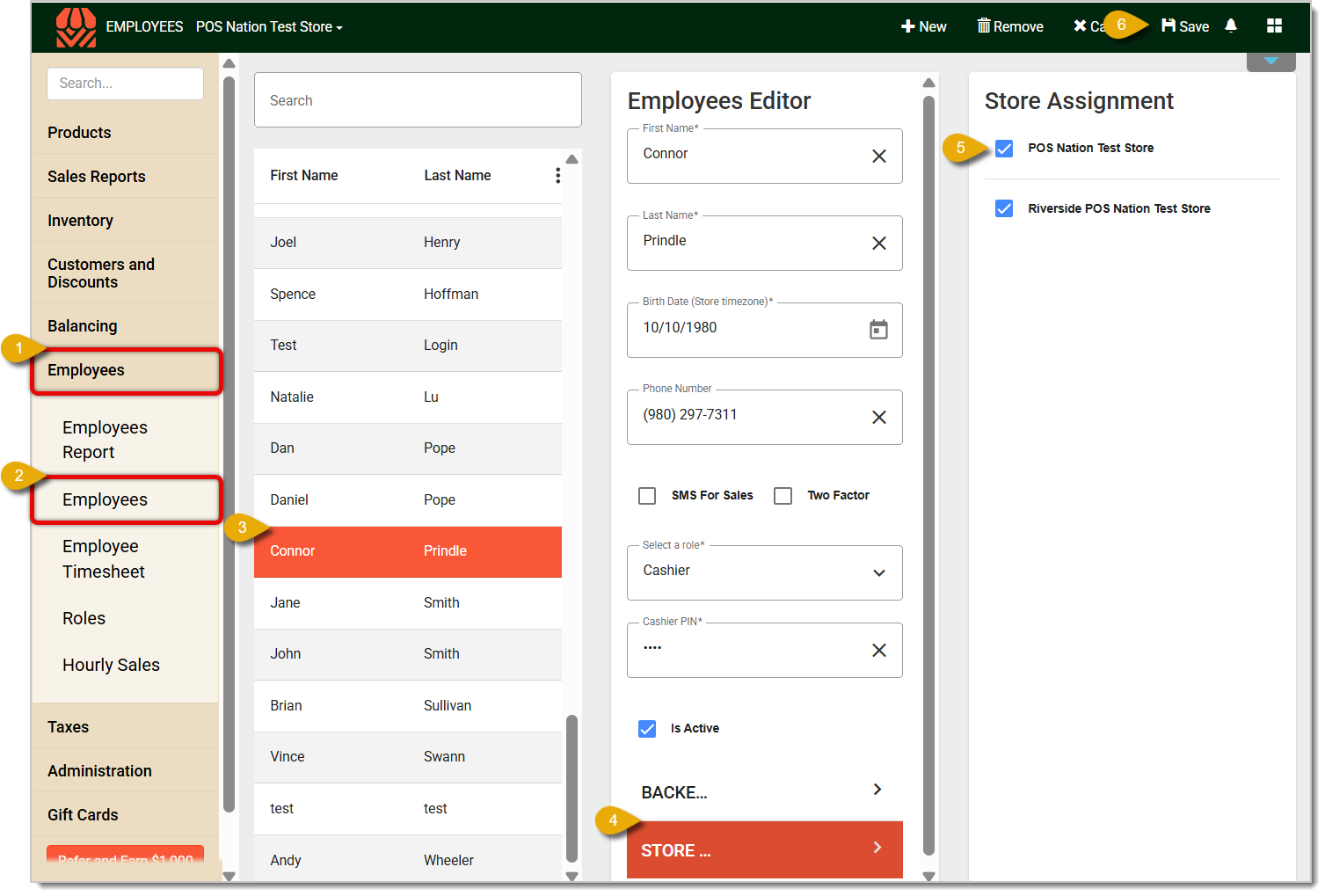This screenshot has height=896, width=1325.
Task: Open the Taxes menu
Action: (125, 727)
